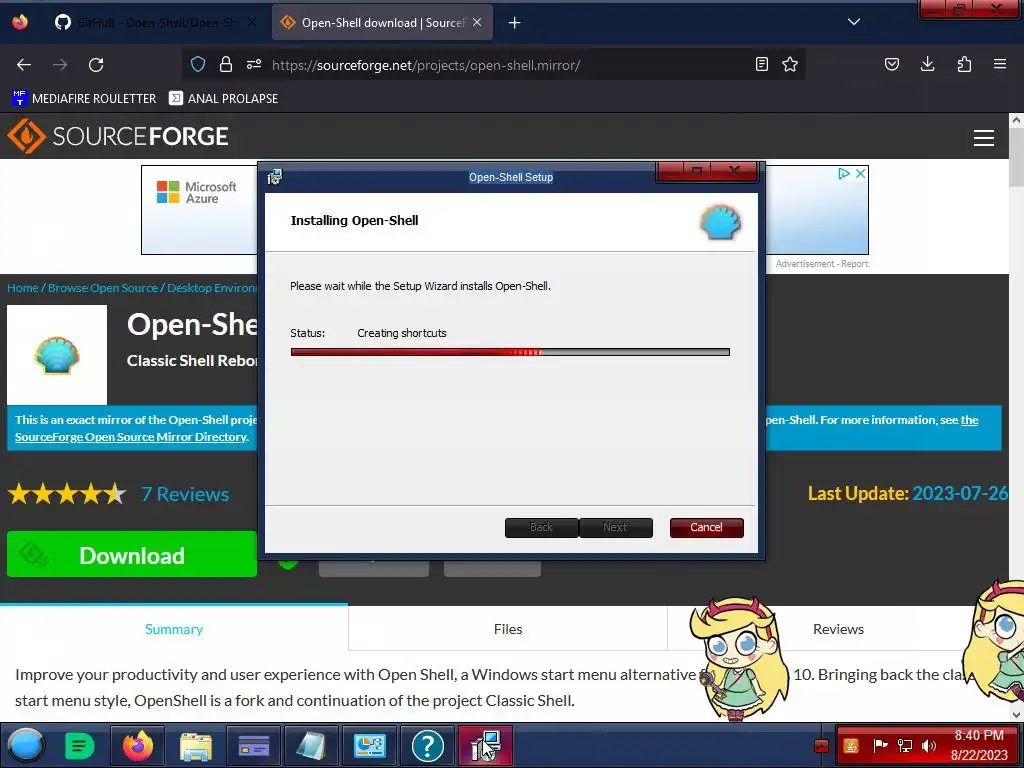The height and width of the screenshot is (768, 1024).
Task: Close the Open-Shell download SourceForge tab
Action: pos(477,23)
